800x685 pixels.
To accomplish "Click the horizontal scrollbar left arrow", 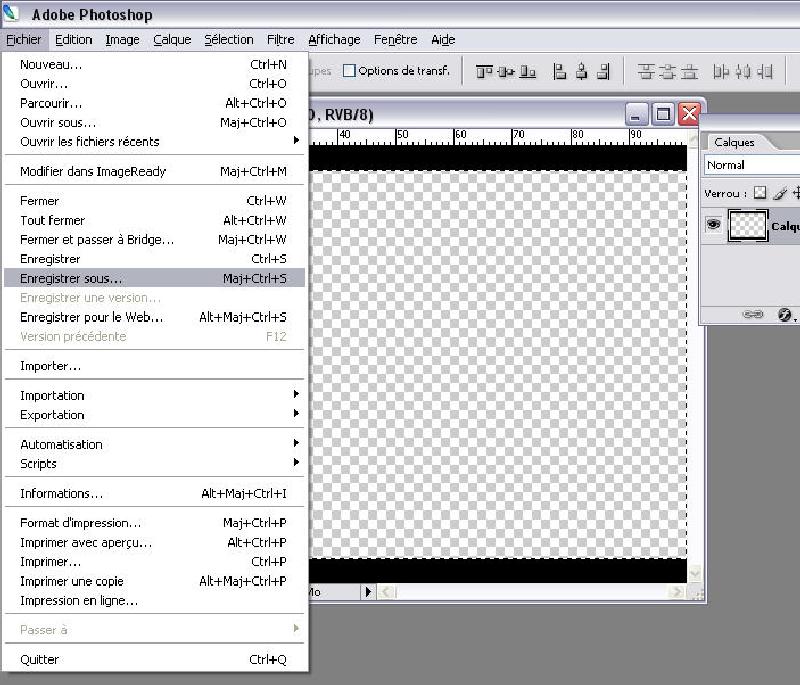I will [x=385, y=592].
